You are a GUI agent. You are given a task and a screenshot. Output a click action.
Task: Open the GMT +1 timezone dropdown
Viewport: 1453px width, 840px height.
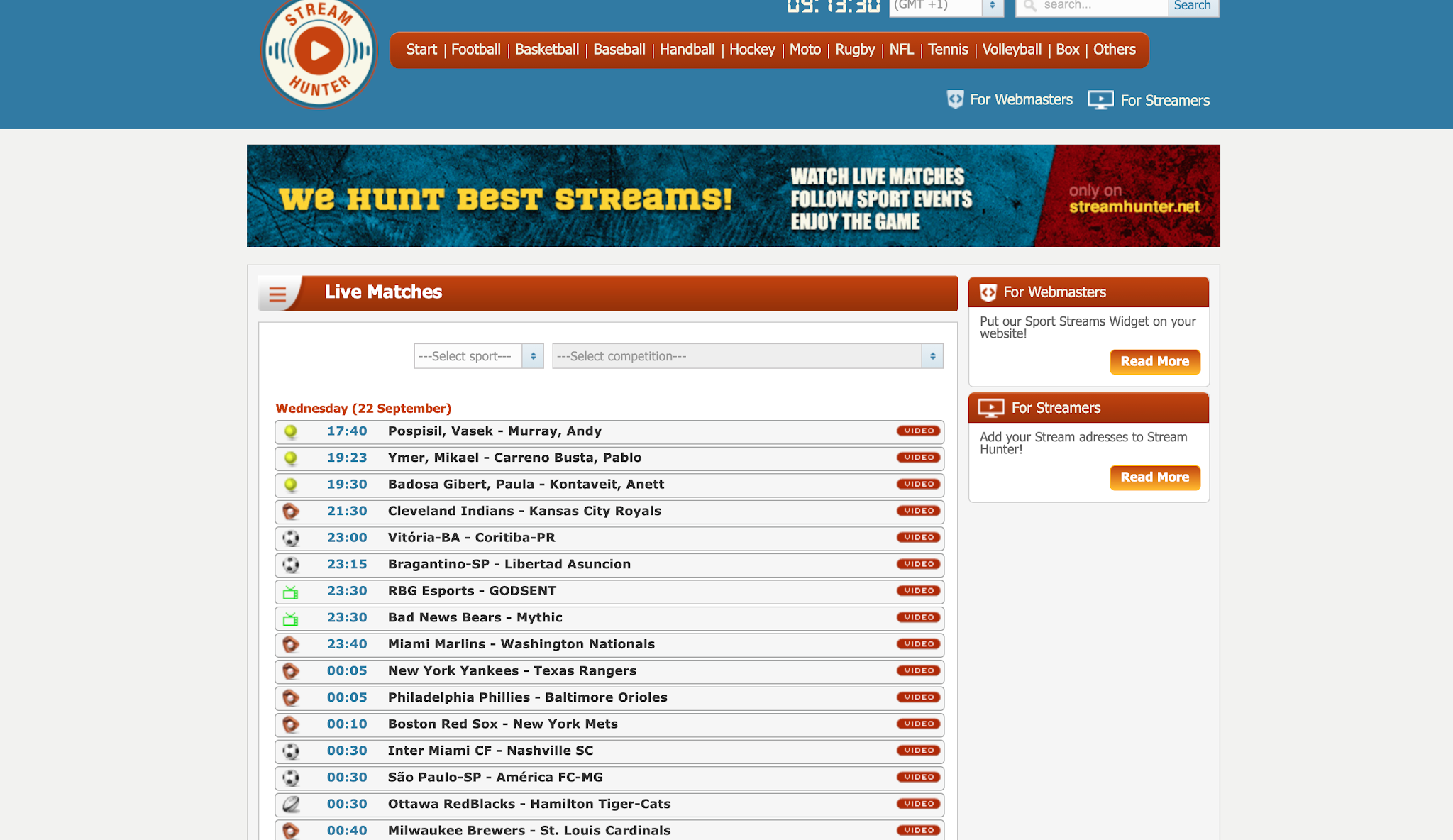946,6
